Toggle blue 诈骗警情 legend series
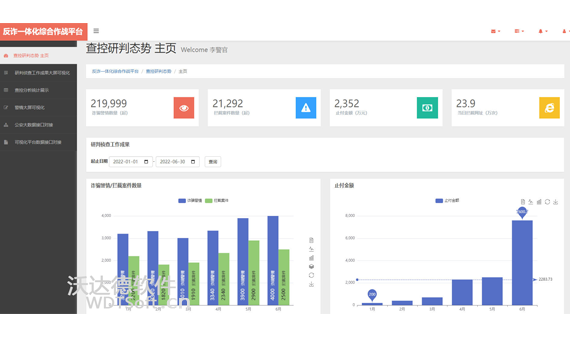Viewport: 570px width, 360px height. [190, 200]
